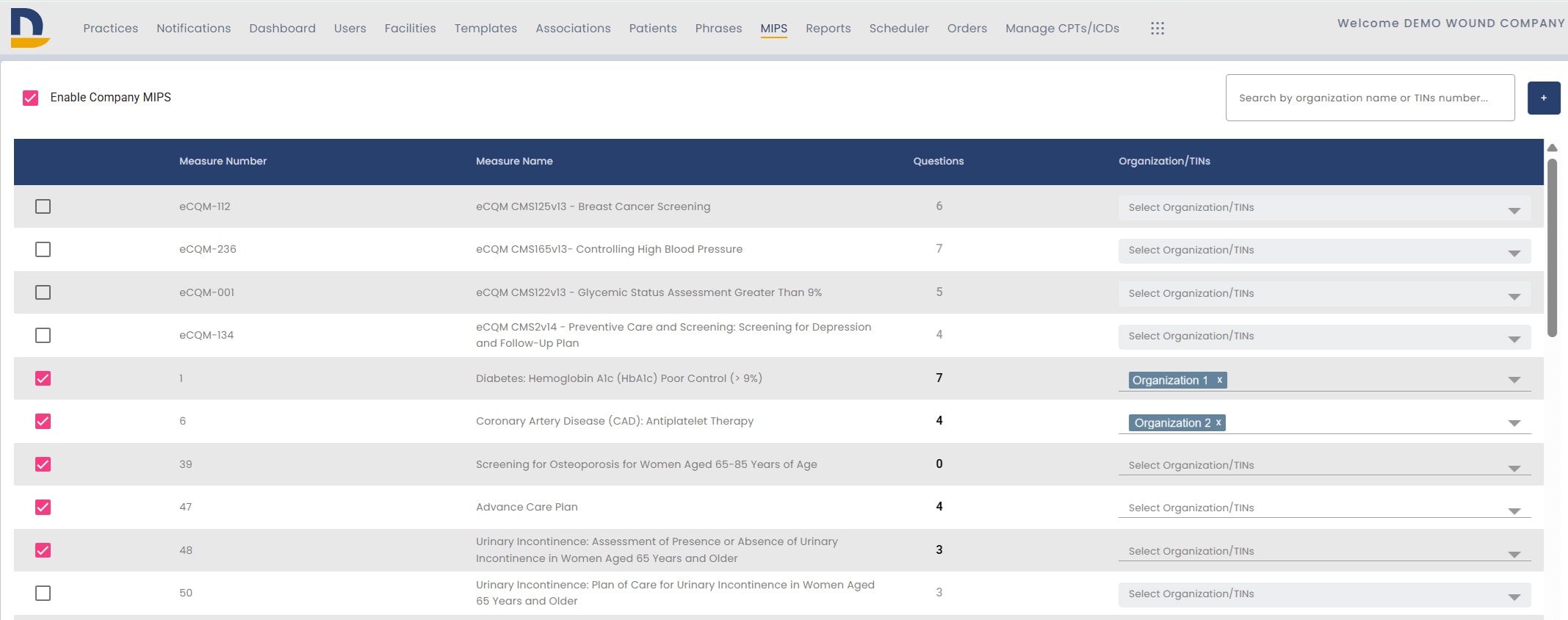The width and height of the screenshot is (1568, 620).
Task: Uncheck measure 48 Urinary Incontinence checkbox
Action: [43, 550]
